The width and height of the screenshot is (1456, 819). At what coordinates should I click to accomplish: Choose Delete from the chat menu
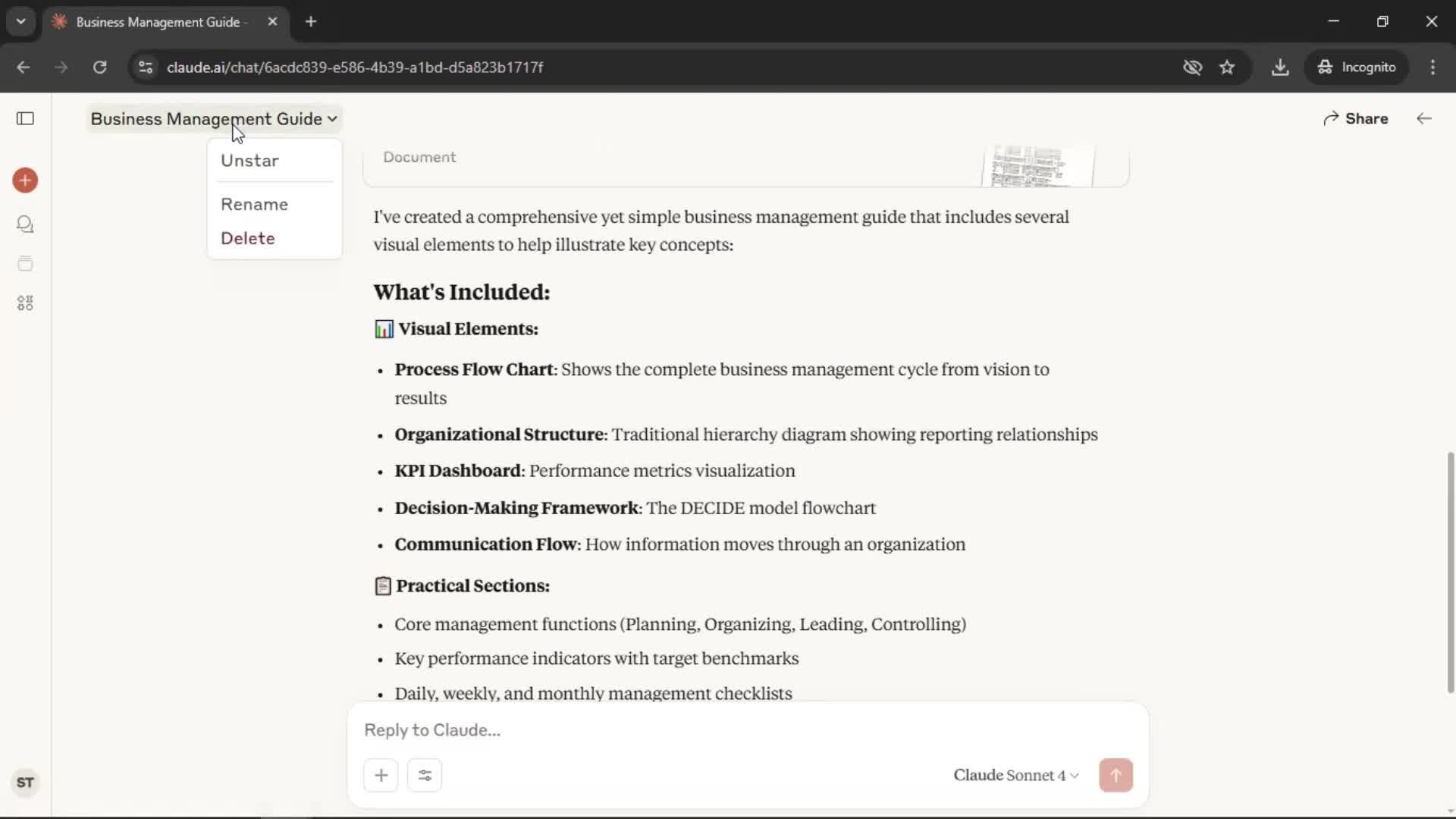pos(275,238)
